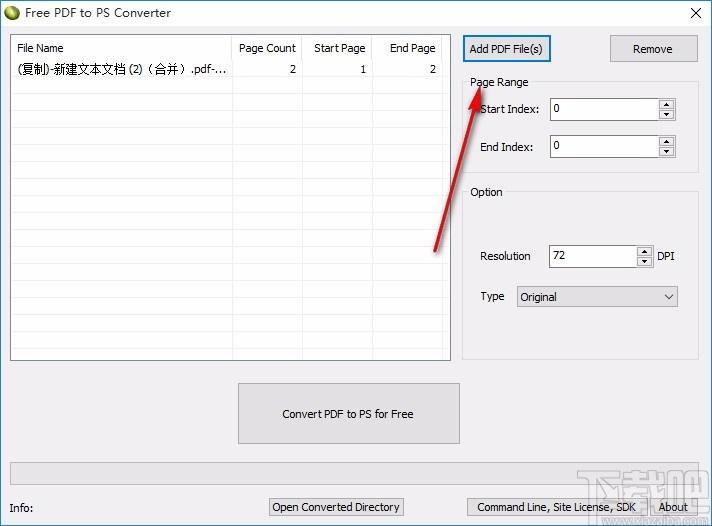The image size is (712, 526).
Task: Decrease Start Index with down arrow
Action: [x=666, y=114]
